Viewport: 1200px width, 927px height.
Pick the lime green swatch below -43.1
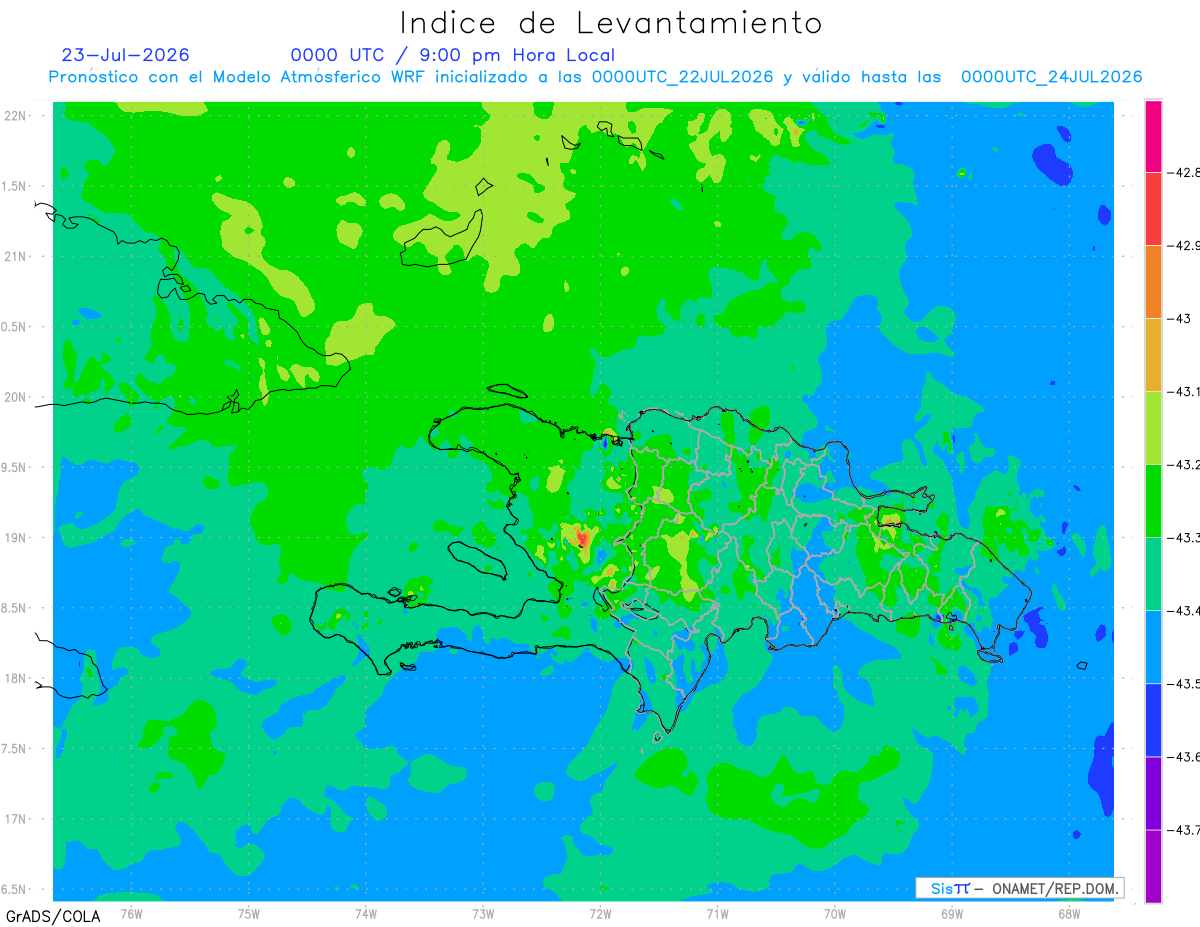click(x=1153, y=427)
